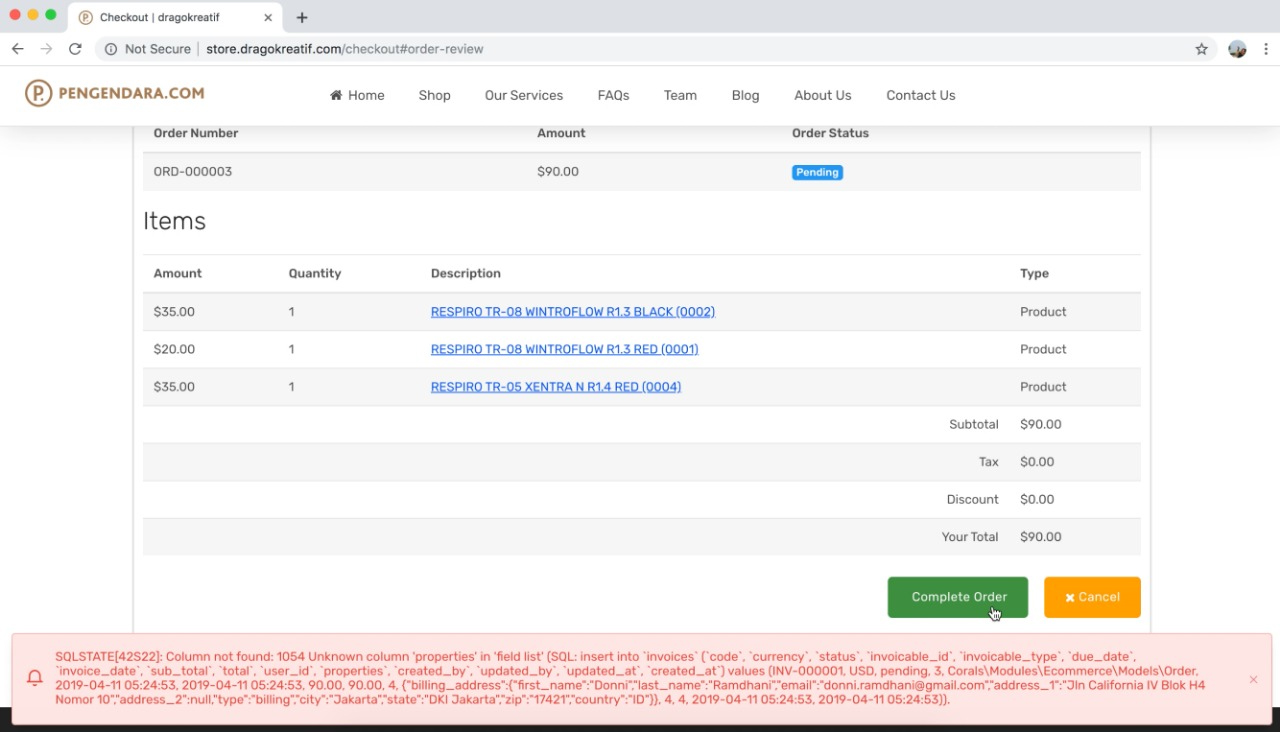This screenshot has height=732, width=1280.
Task: Click the orange Cancel button
Action: (1091, 597)
